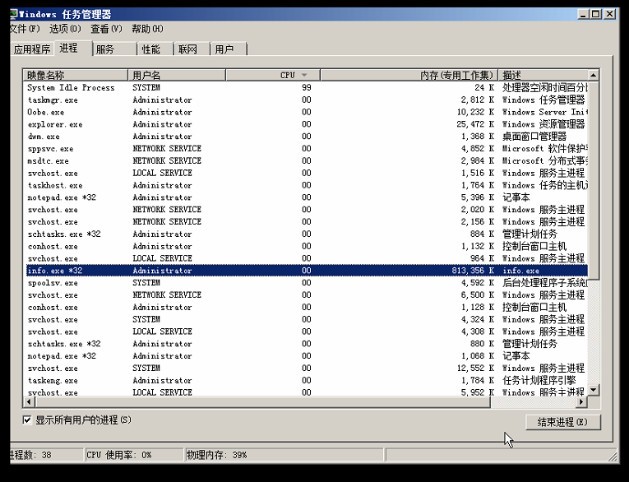Select the dwm.exe process
Screen dimensions: 629x482
[306, 136]
